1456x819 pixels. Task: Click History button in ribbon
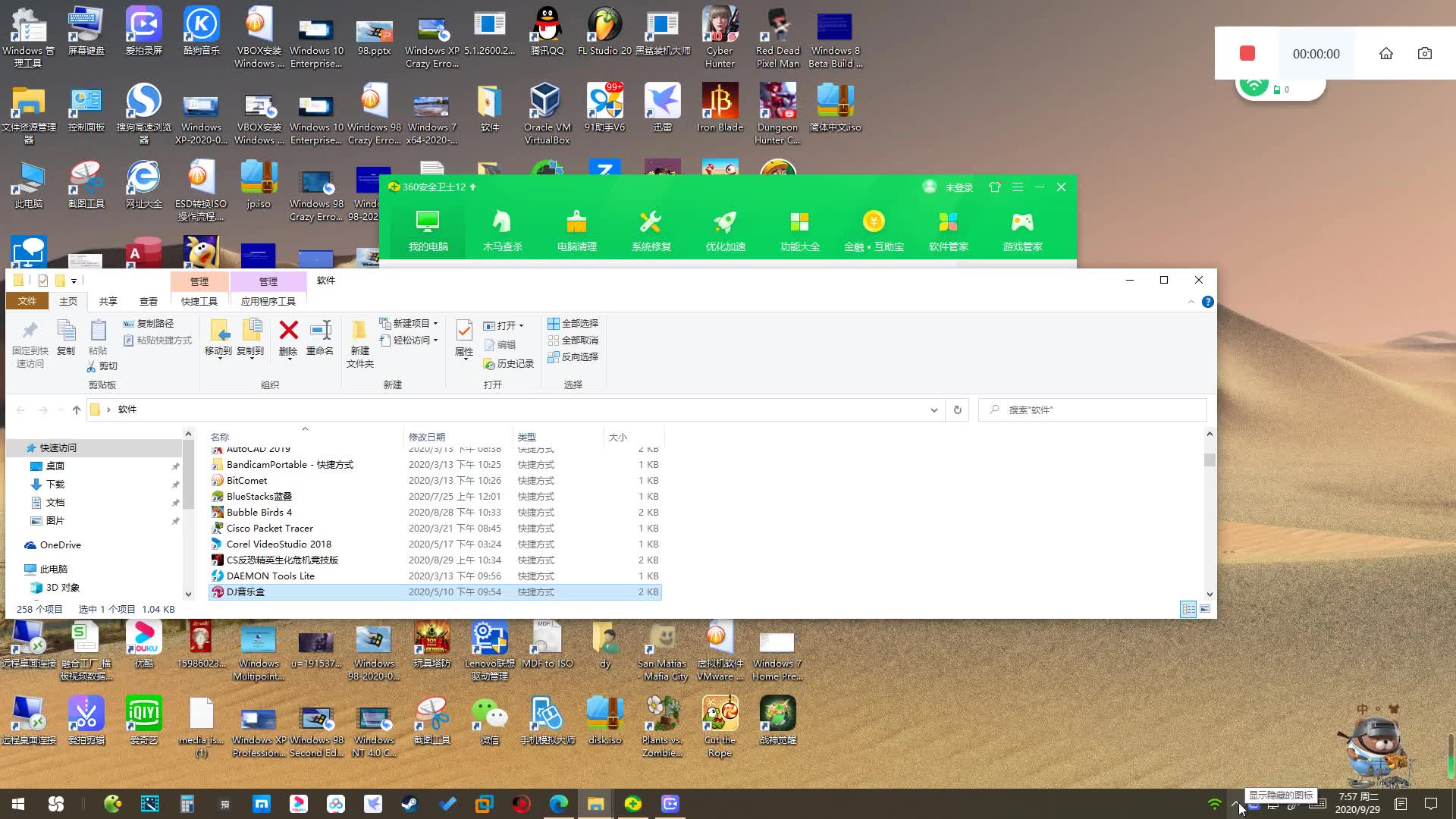[509, 364]
